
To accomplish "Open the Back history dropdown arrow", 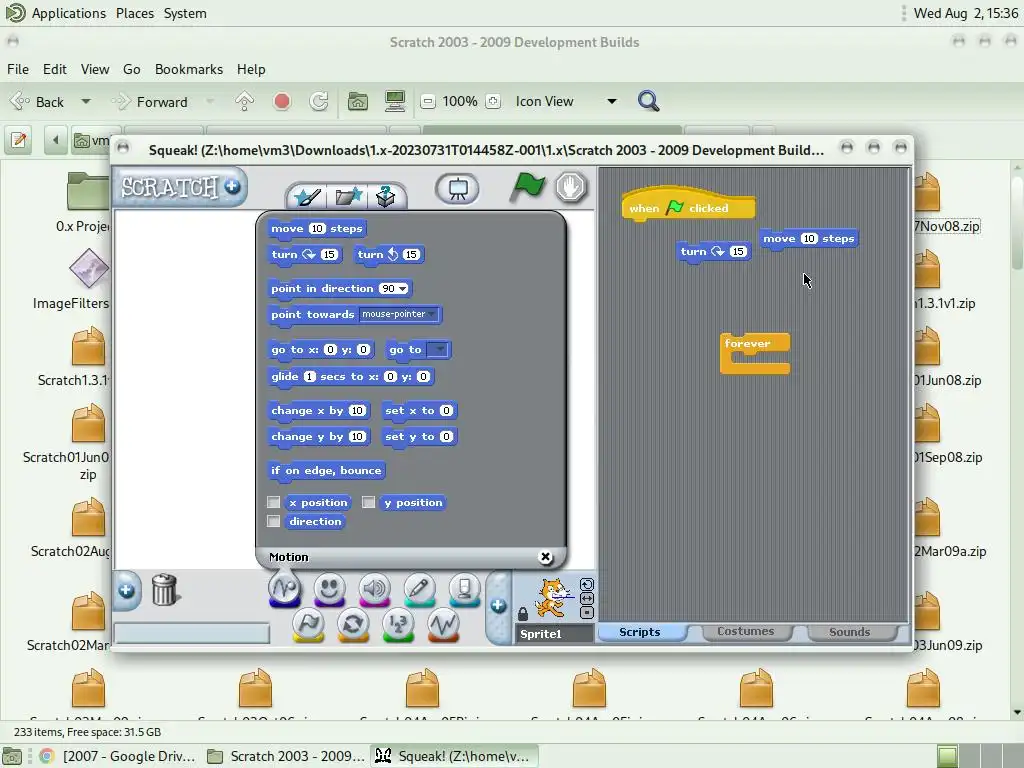I will (86, 101).
